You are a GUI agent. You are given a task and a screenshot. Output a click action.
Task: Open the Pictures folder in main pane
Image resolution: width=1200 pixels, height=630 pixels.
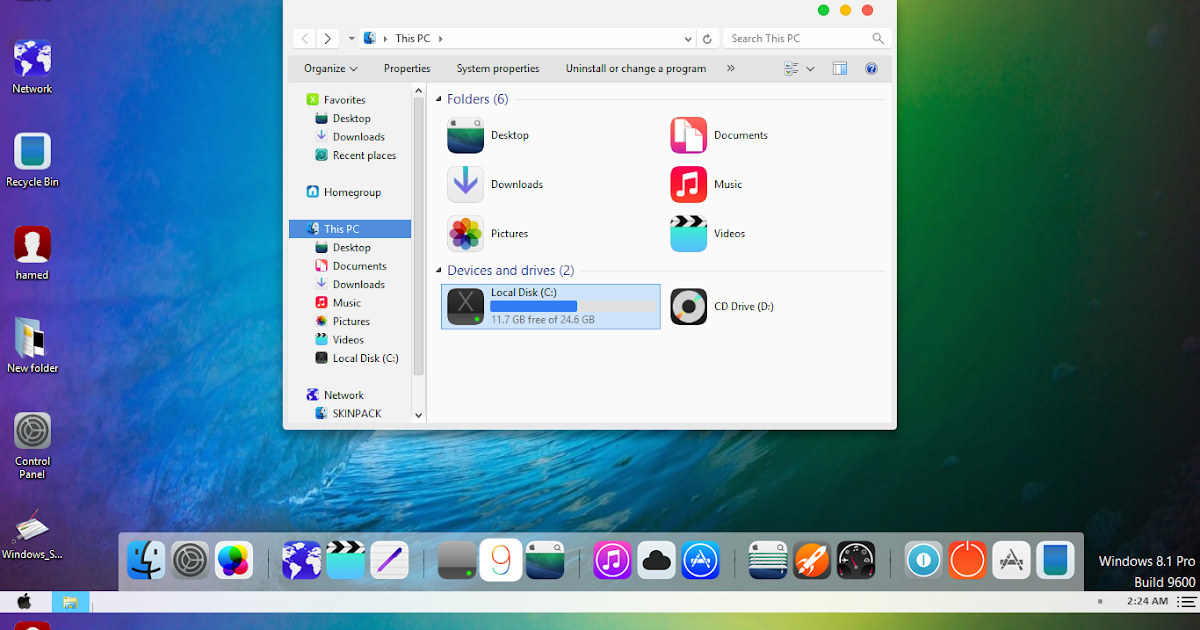488,233
